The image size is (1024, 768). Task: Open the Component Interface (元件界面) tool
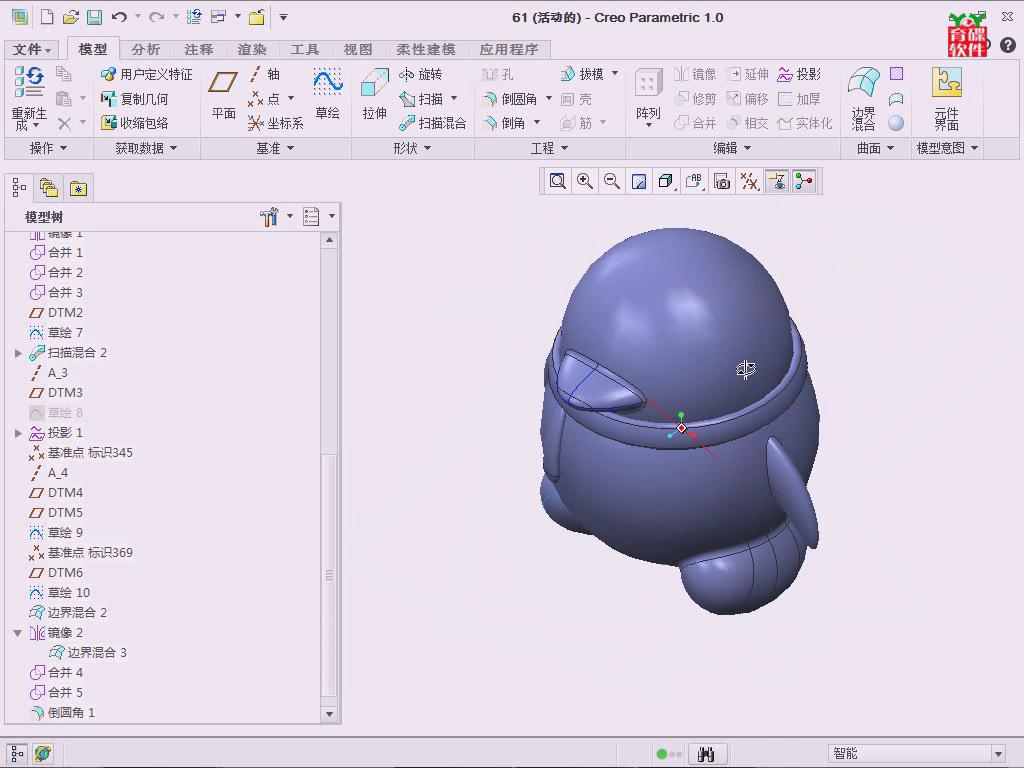(946, 99)
